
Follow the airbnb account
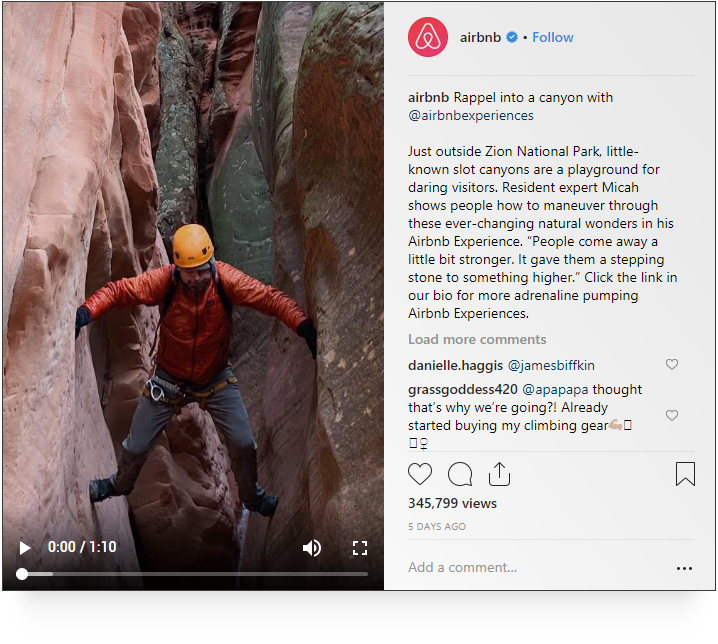click(x=552, y=37)
